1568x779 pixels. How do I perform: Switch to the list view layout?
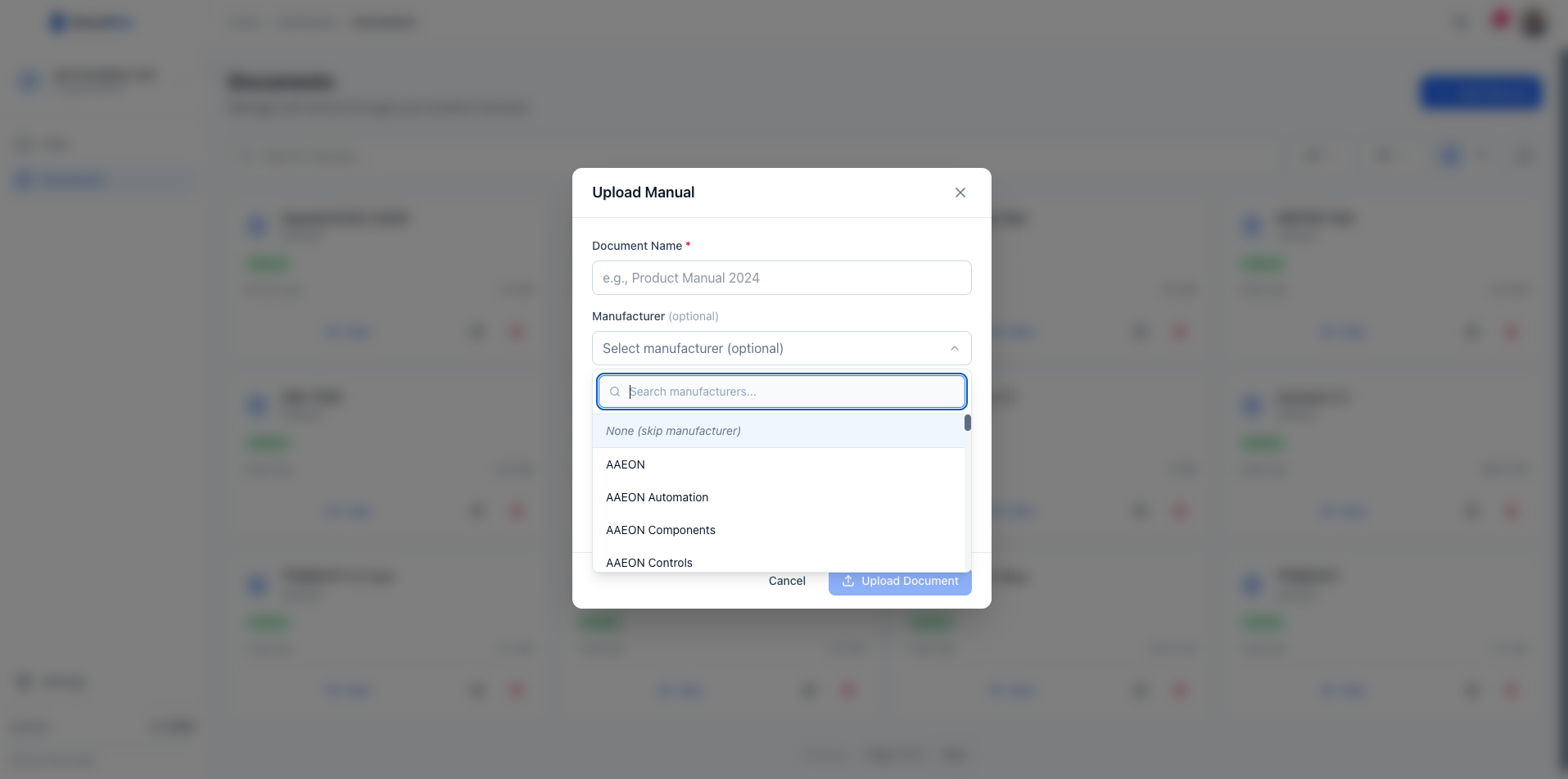coord(1484,155)
